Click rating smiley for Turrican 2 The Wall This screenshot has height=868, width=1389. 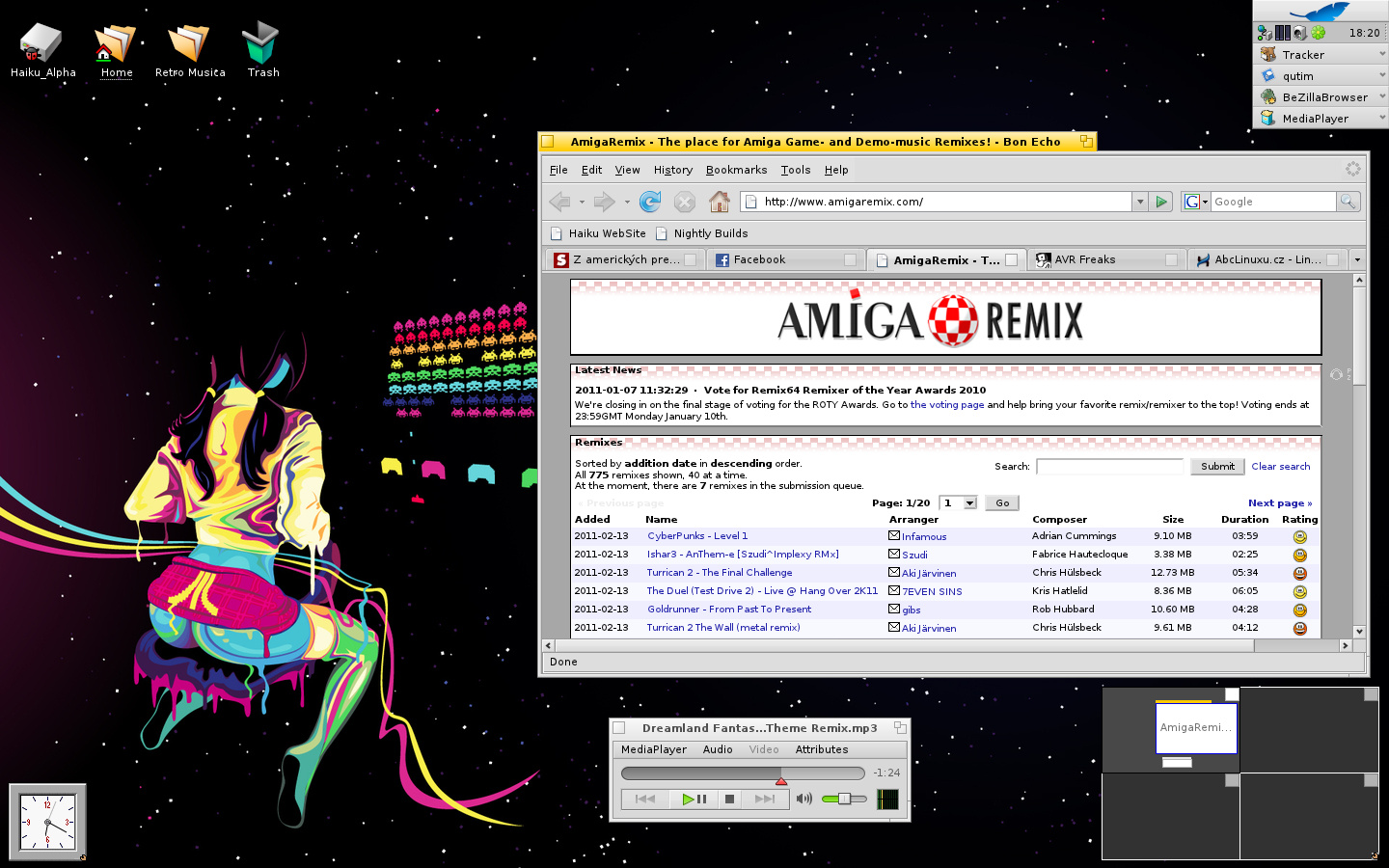point(1299,628)
